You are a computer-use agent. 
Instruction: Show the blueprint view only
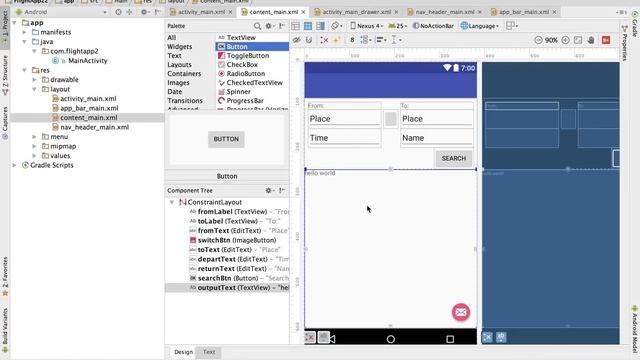tap(308, 26)
